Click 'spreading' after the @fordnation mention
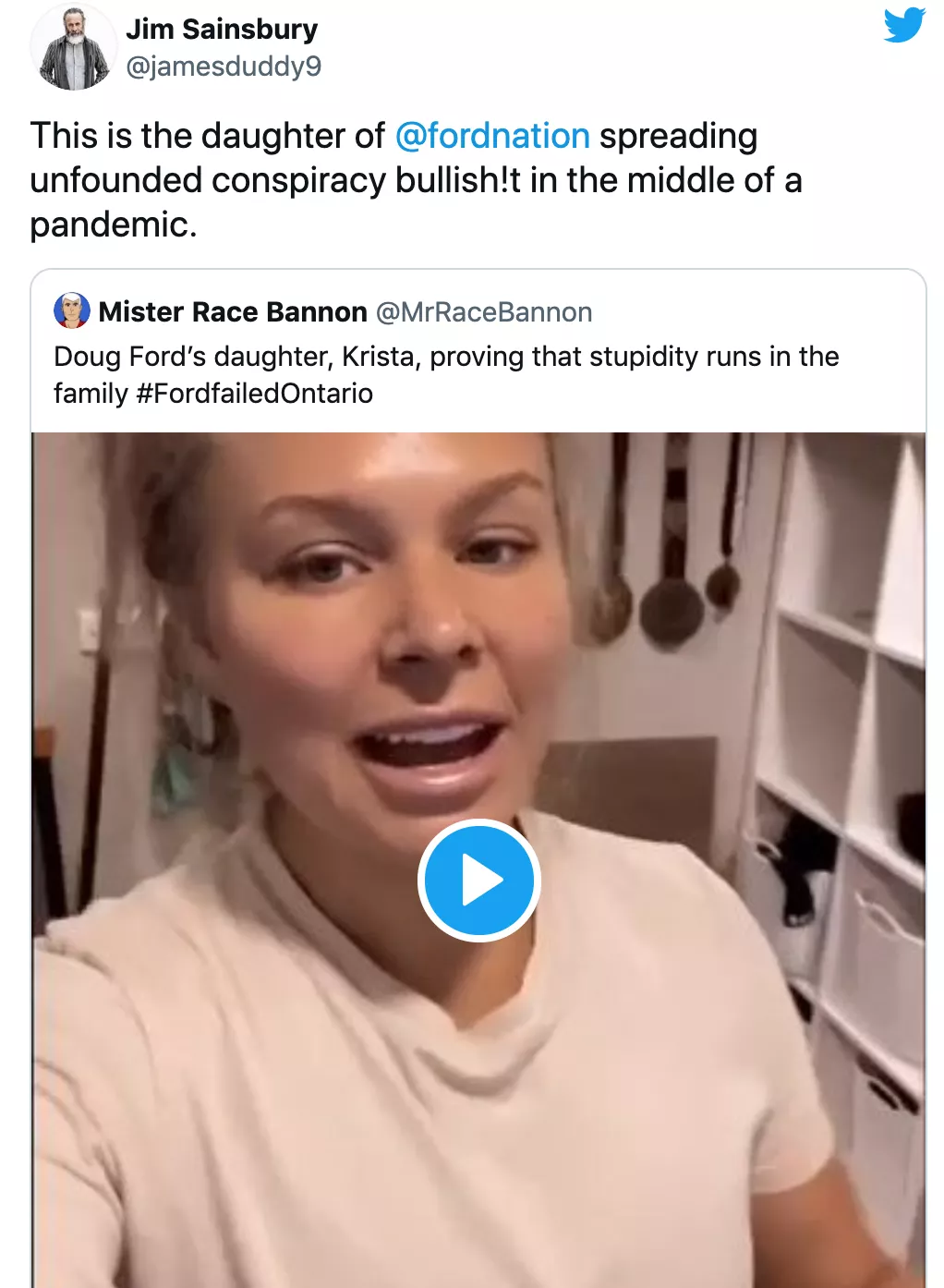This screenshot has width=944, height=1288. coord(679,136)
